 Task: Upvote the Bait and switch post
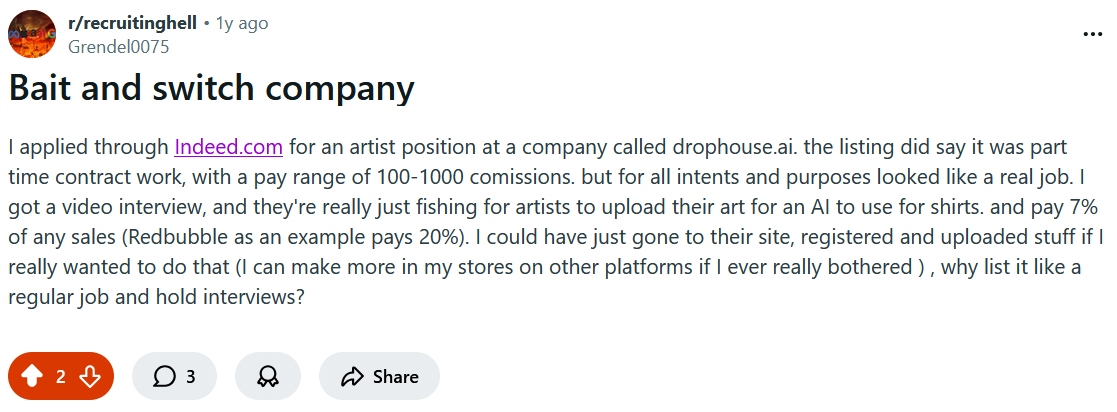point(32,377)
